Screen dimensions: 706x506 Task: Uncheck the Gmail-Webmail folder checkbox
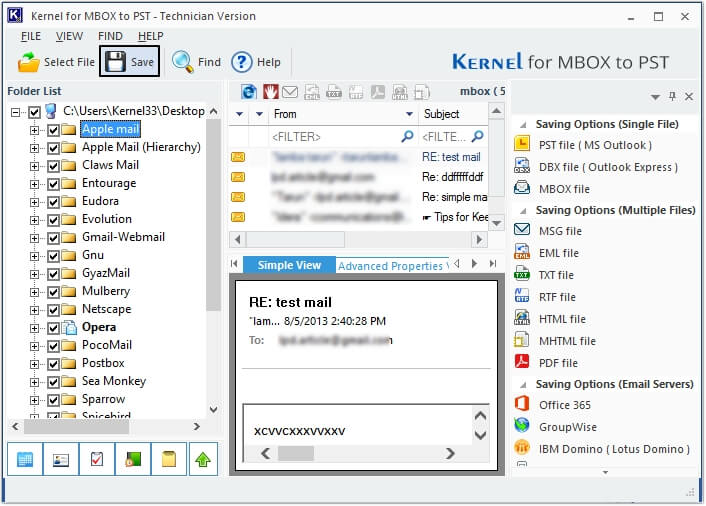[x=53, y=238]
